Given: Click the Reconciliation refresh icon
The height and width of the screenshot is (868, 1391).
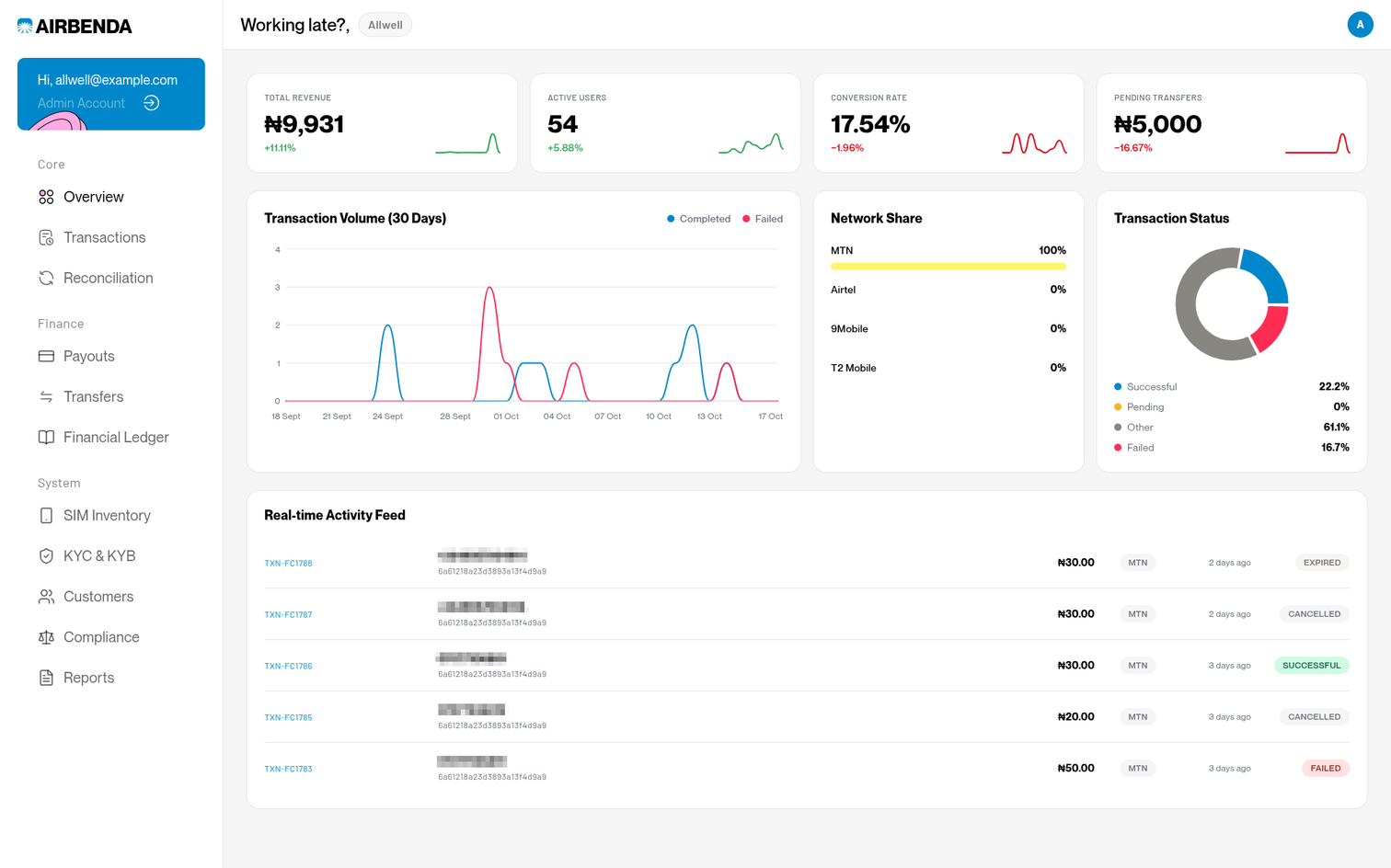Looking at the screenshot, I should [46, 278].
